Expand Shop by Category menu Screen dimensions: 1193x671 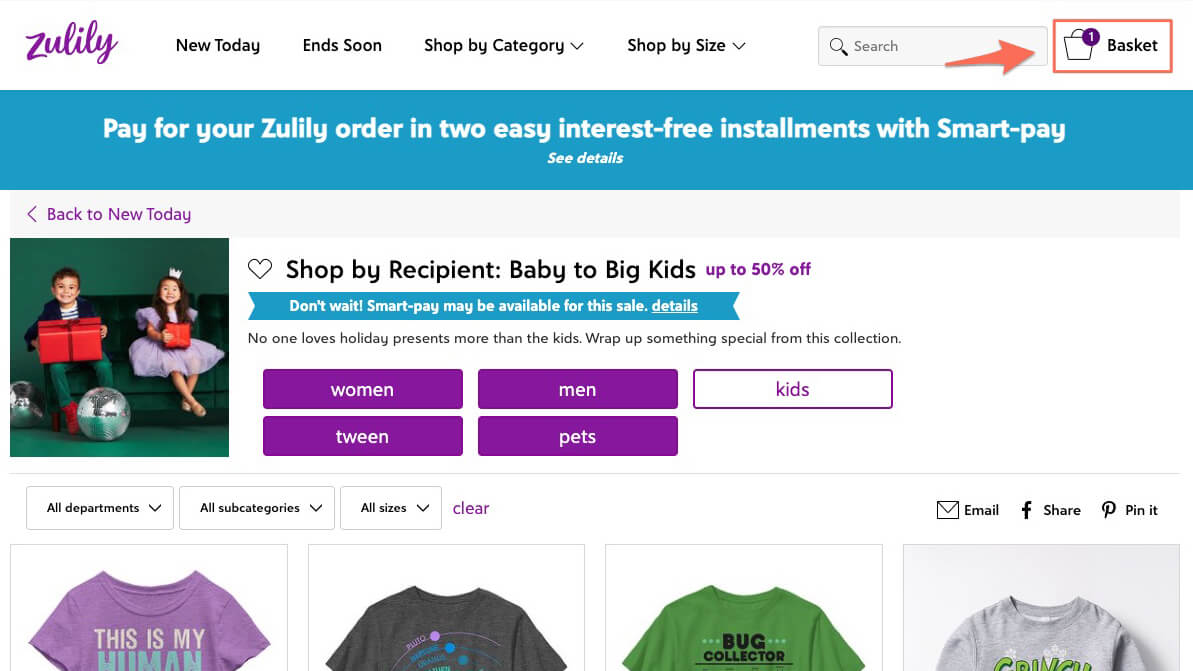[503, 45]
